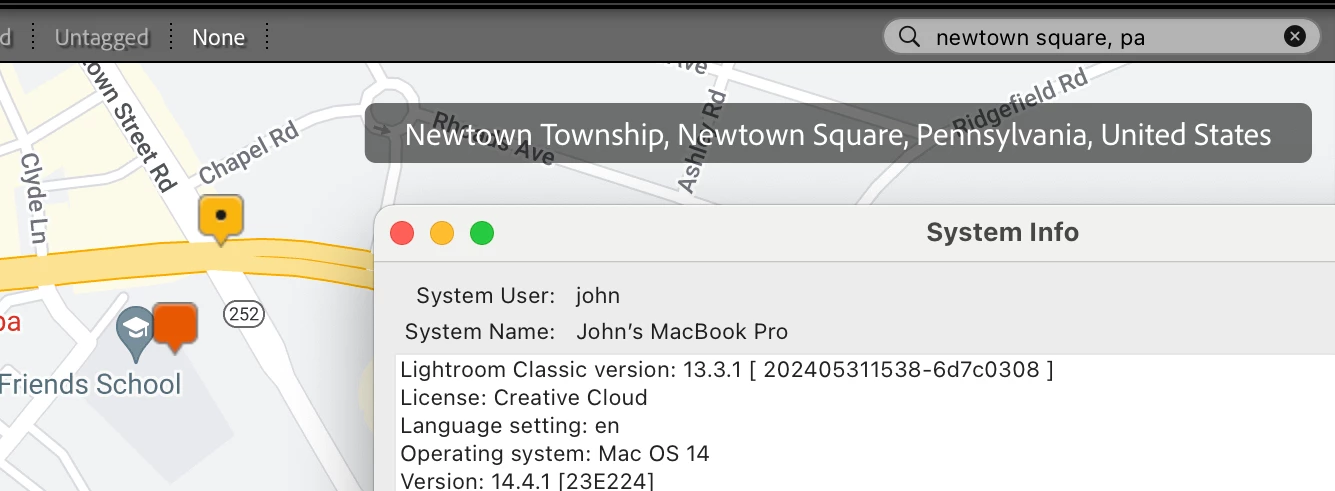Click the school marker icon on map

coord(134,333)
